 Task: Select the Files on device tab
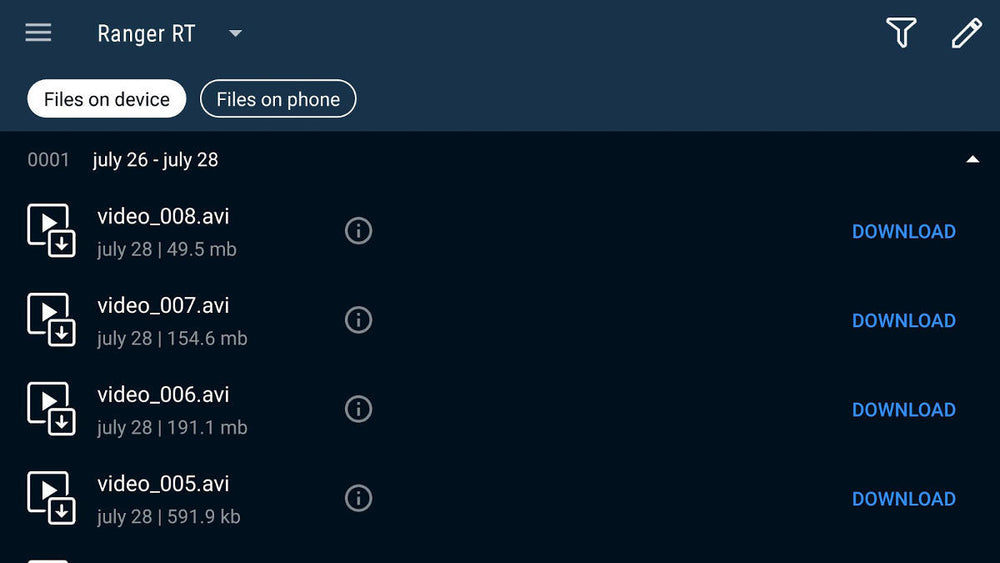(x=106, y=99)
